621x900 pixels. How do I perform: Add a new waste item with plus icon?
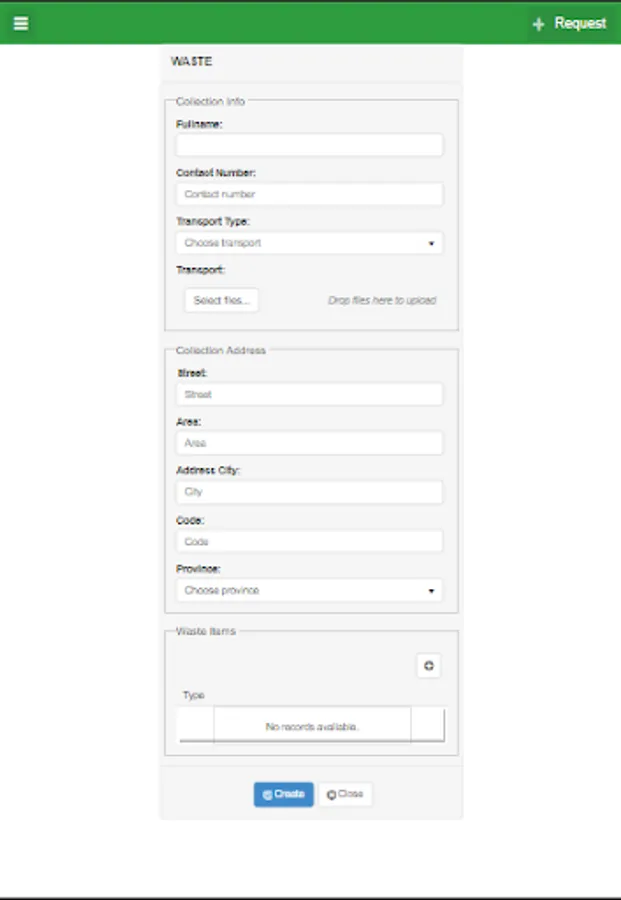pyautogui.click(x=428, y=666)
